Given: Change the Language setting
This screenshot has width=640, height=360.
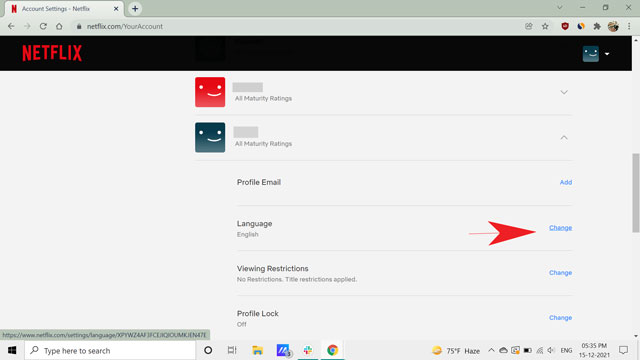Looking at the screenshot, I should click(560, 228).
